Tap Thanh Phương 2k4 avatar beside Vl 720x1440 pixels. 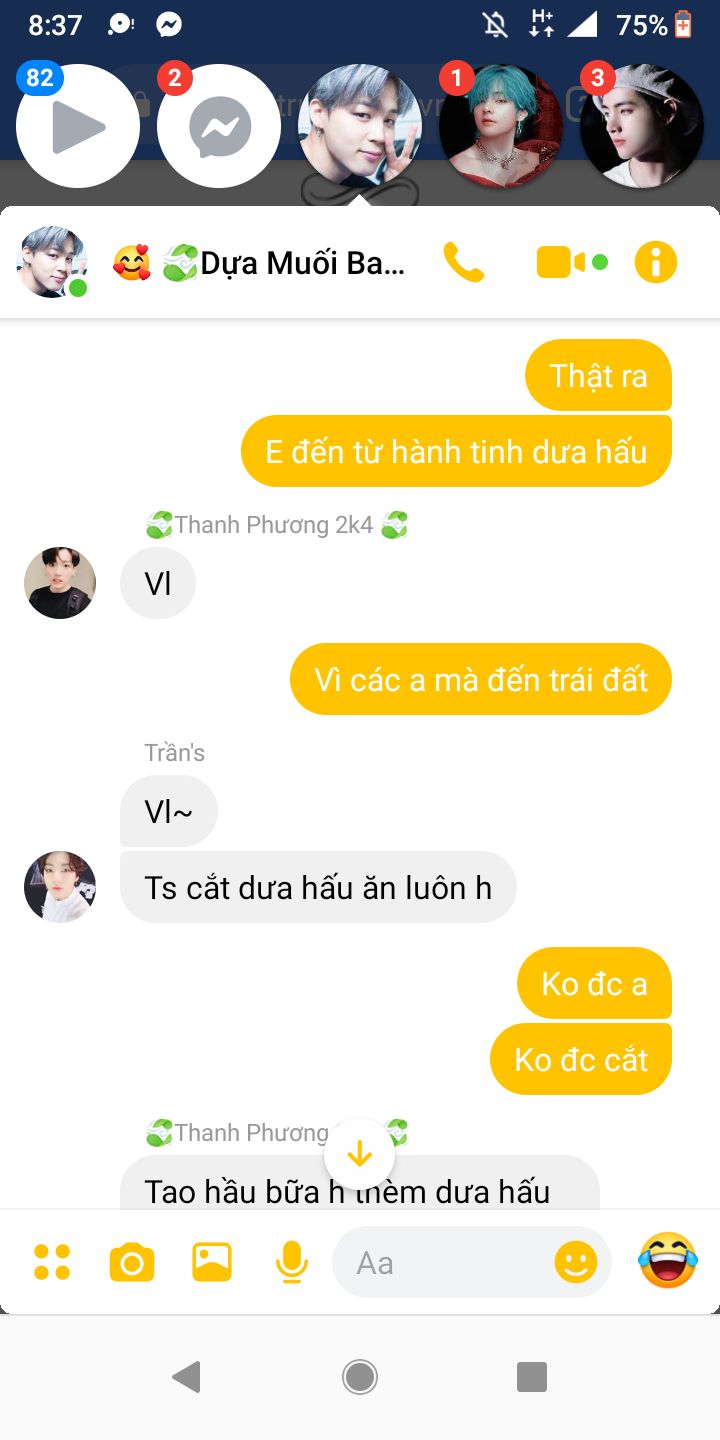tap(60, 583)
